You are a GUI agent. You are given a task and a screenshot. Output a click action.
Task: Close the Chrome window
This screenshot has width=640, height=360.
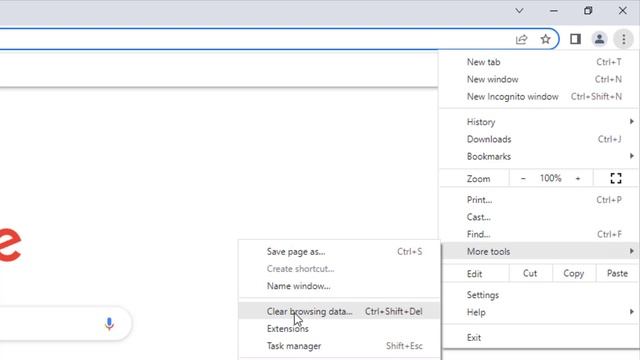pos(622,11)
